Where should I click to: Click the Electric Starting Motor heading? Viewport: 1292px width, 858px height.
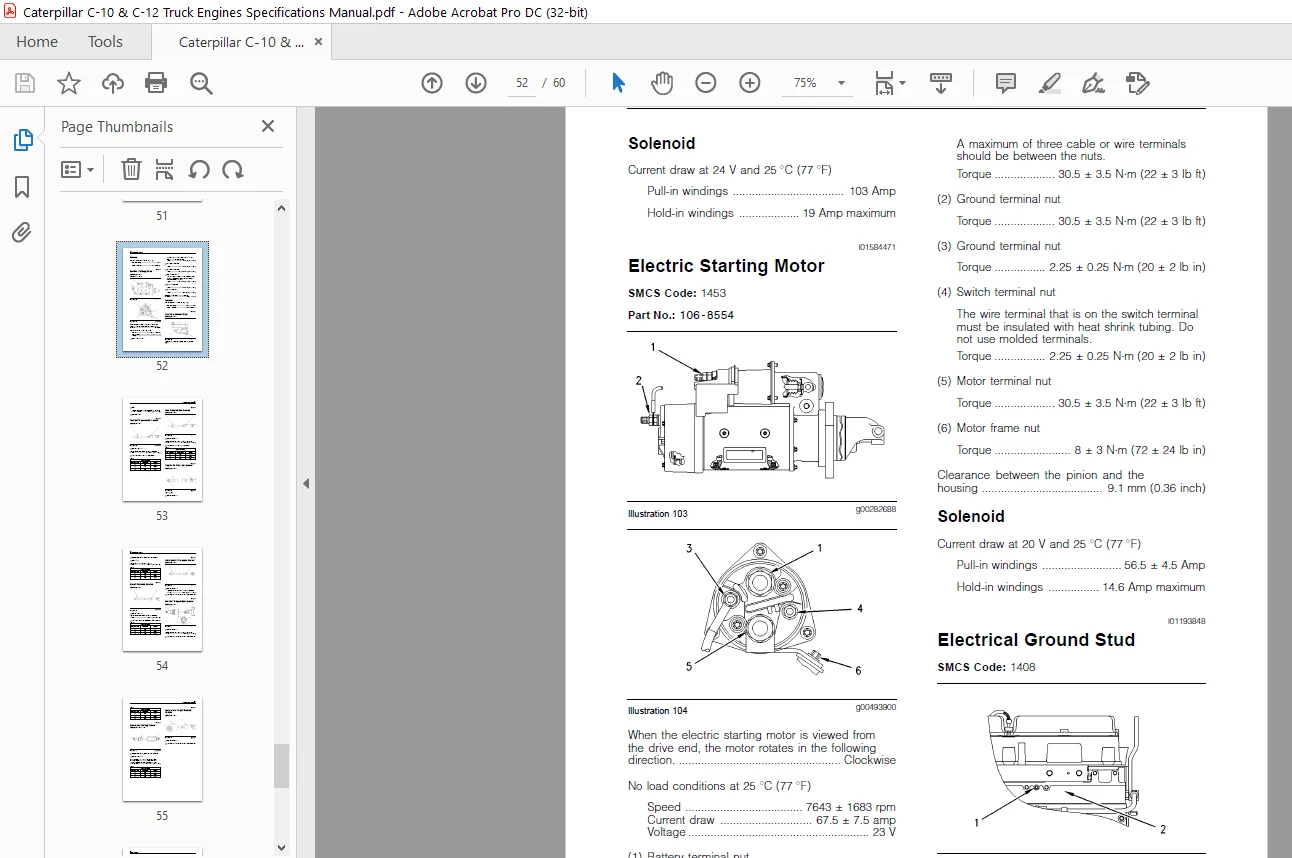coord(726,266)
